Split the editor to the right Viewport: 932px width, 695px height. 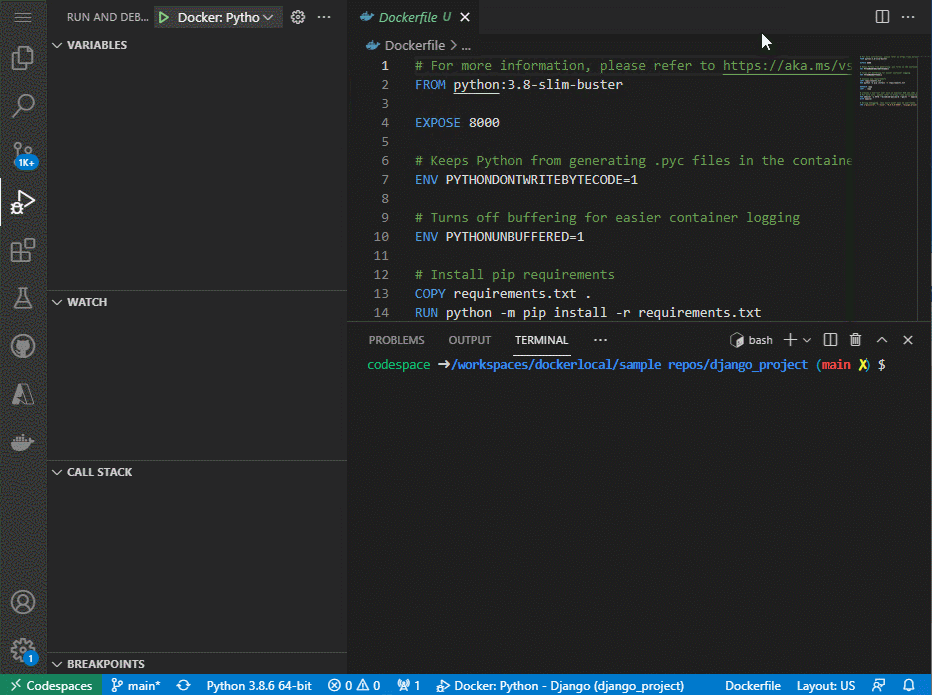(x=882, y=17)
